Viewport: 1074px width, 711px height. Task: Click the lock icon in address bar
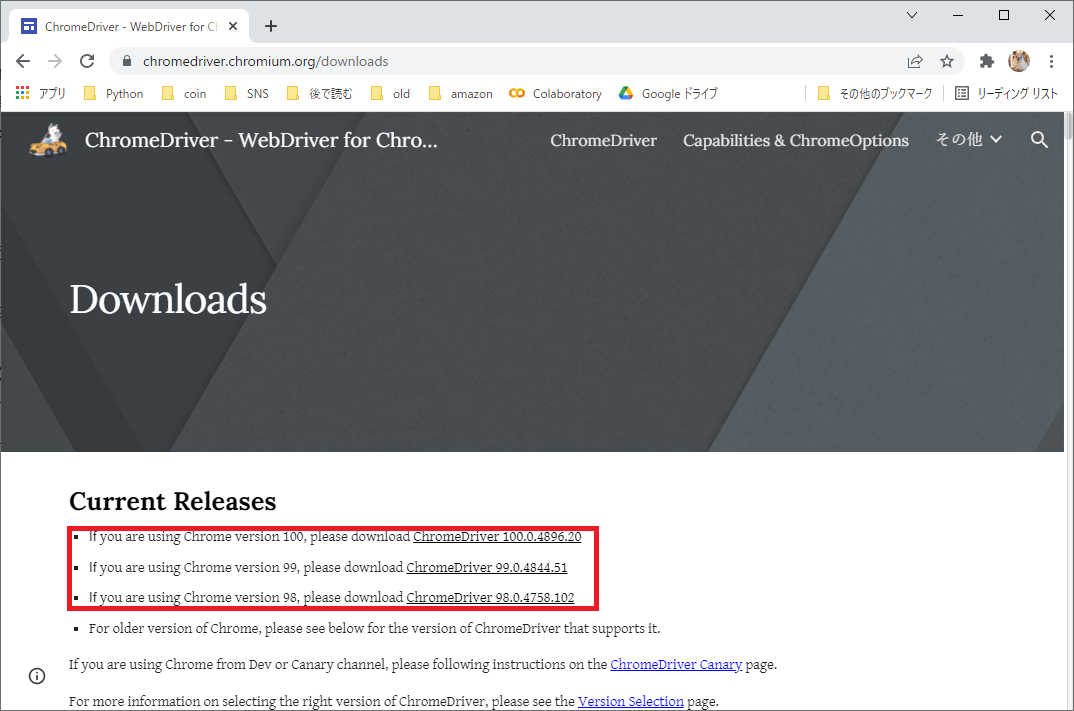pos(127,61)
